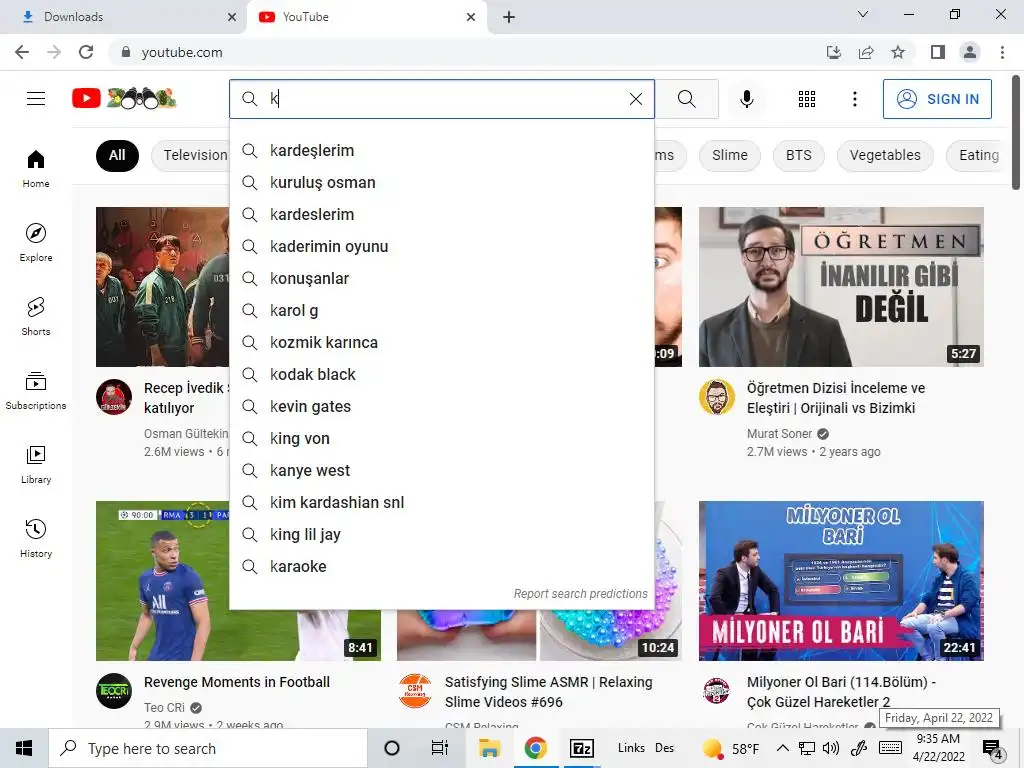Open the YouTube apps grid
Image resolution: width=1024 pixels, height=768 pixels.
[807, 99]
